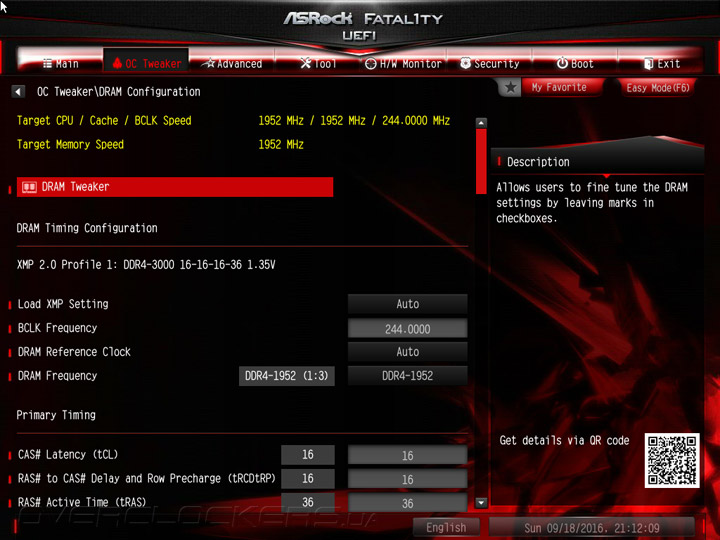Click the CAS# Latency (tCL) value field

407,455
